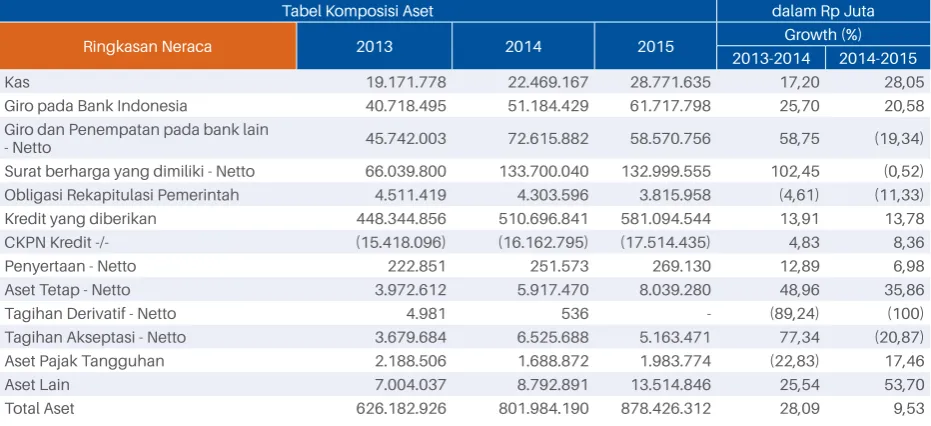The image size is (931, 426).
Task: Select 'Obligasi Rekapitulasi Pemerintah' row label
Action: [x=122, y=195]
